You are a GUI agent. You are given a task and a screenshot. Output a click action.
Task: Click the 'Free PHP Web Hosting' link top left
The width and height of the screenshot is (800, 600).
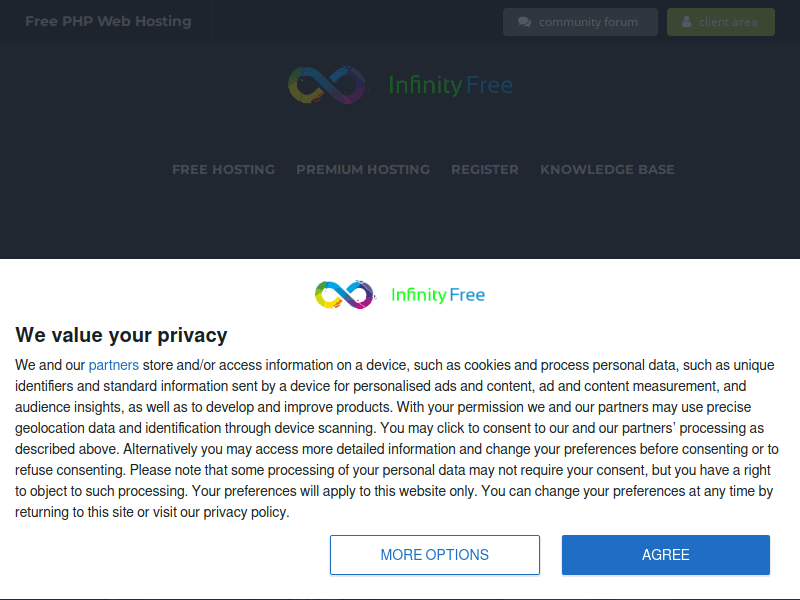(x=108, y=21)
